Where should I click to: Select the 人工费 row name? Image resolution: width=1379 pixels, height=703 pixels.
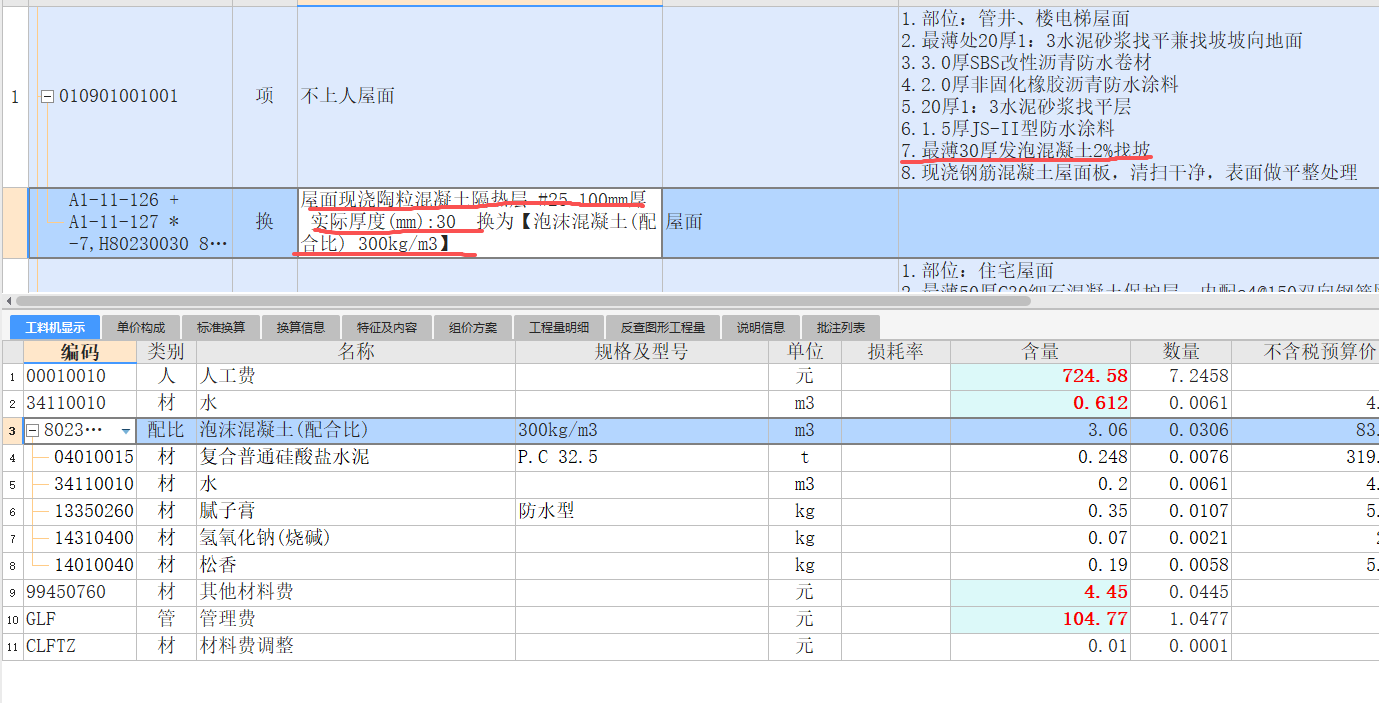355,377
